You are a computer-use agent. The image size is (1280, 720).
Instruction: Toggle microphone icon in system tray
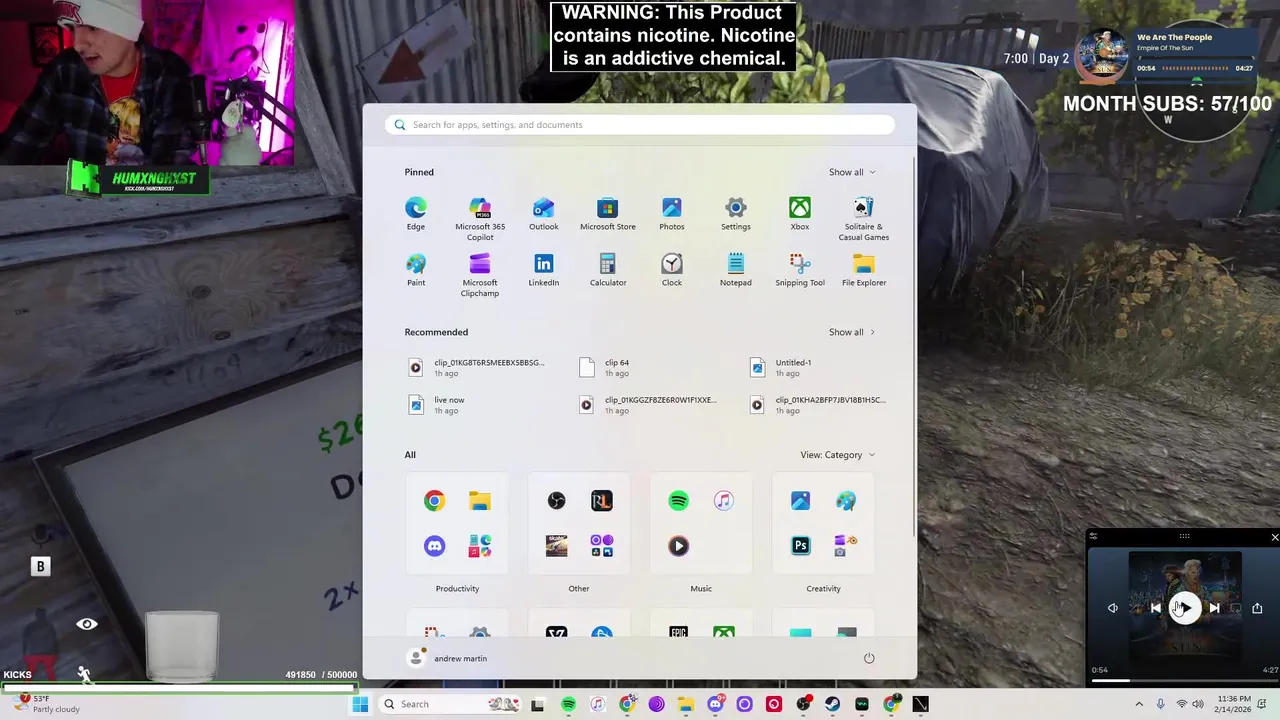pyautogui.click(x=1160, y=704)
